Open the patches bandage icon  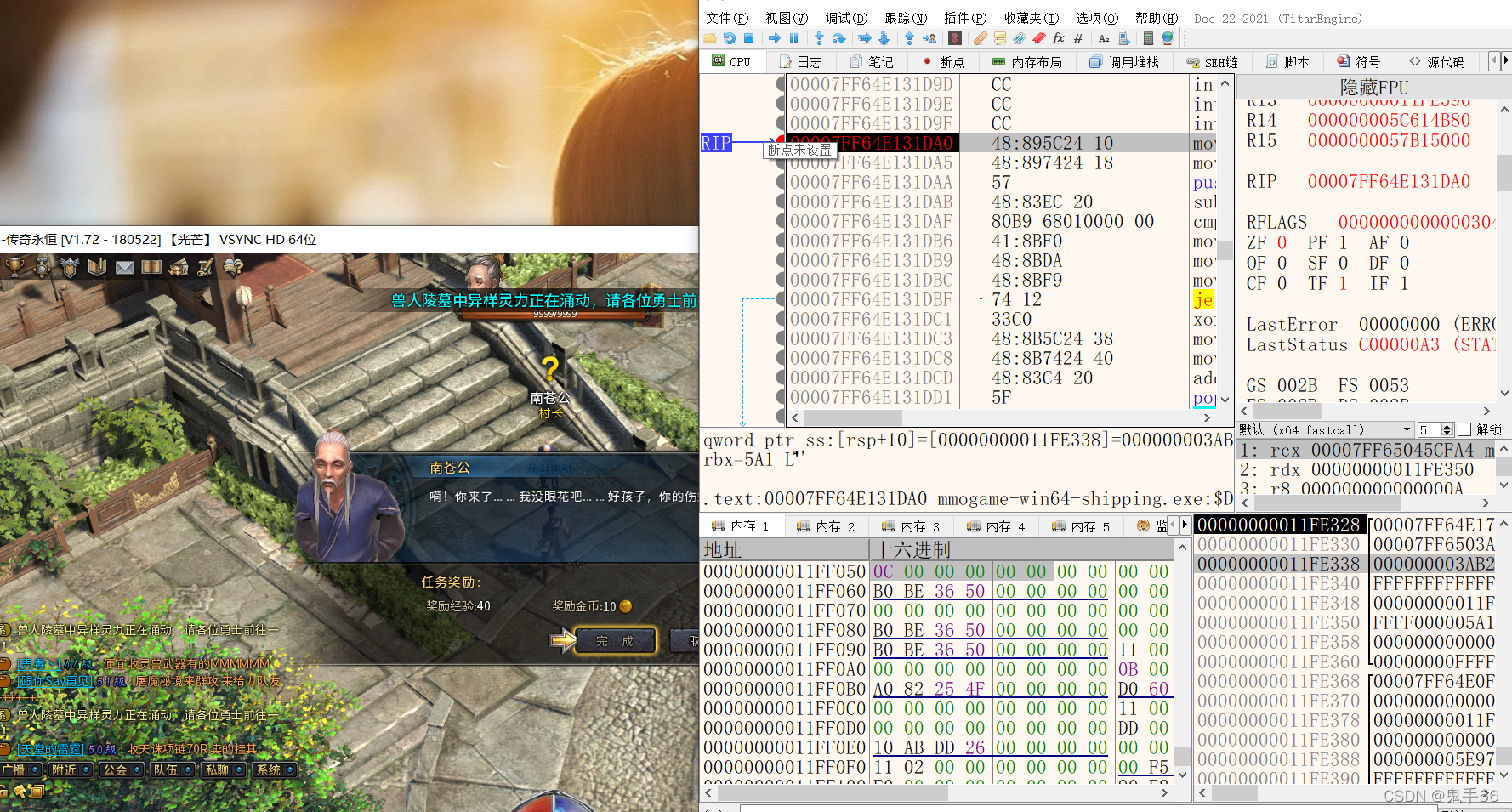pos(981,38)
